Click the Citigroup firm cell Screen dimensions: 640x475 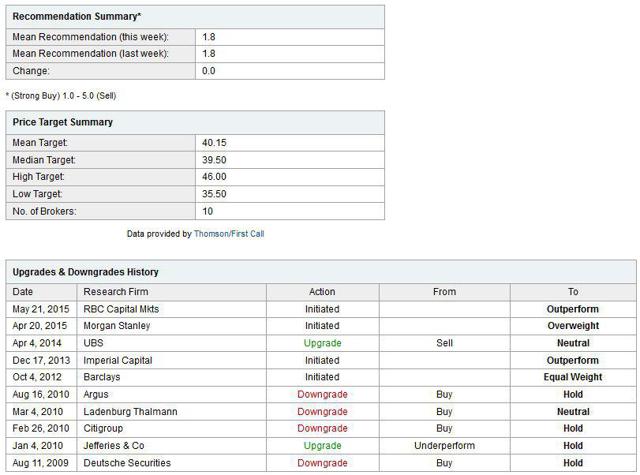[171, 428]
